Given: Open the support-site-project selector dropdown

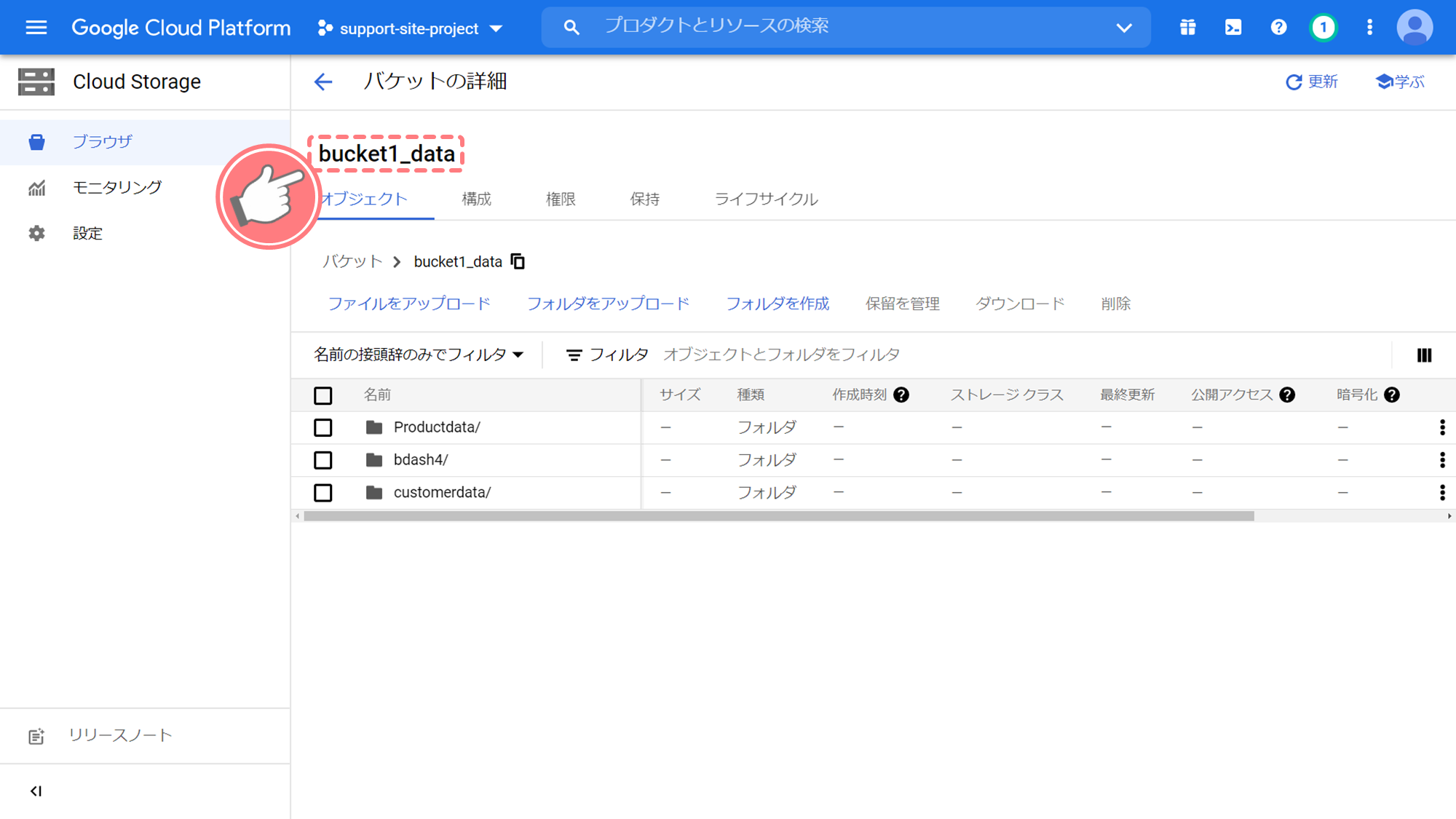Looking at the screenshot, I should click(410, 28).
